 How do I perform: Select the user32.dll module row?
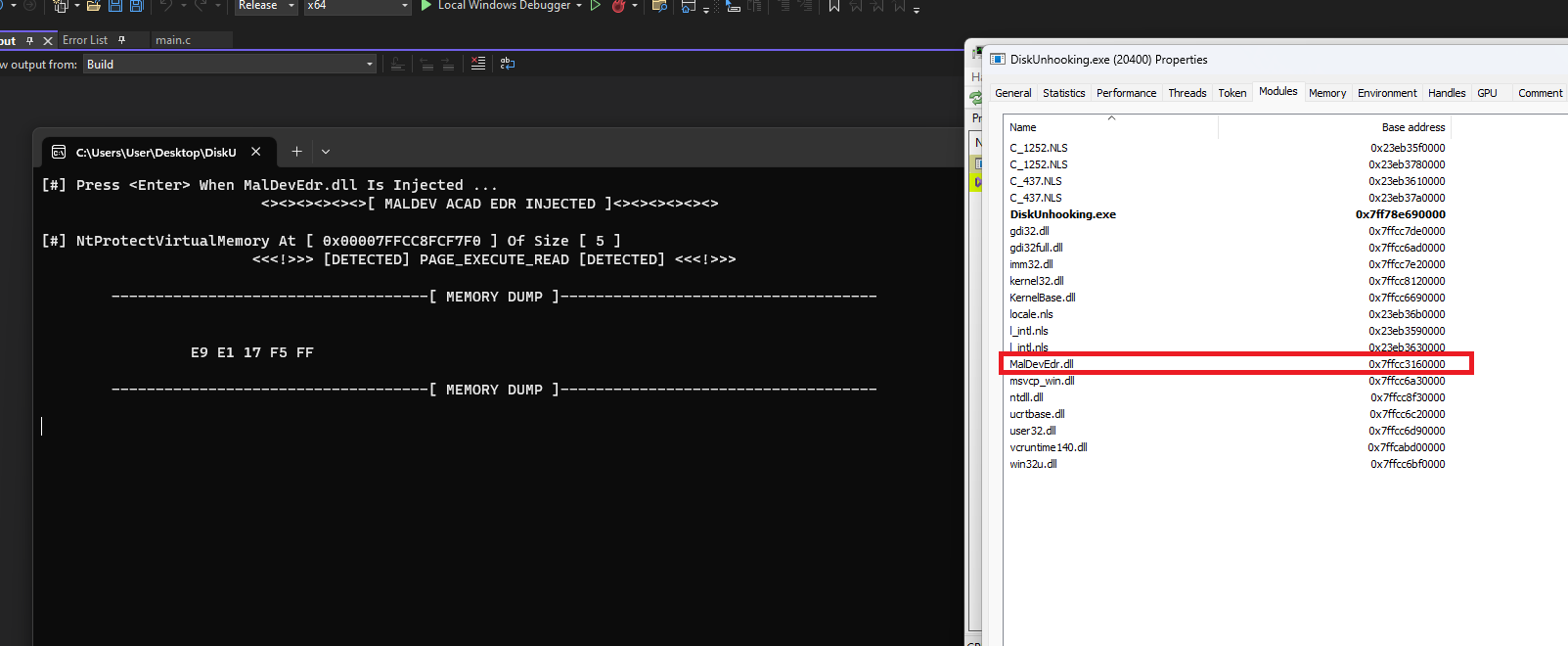[1227, 431]
